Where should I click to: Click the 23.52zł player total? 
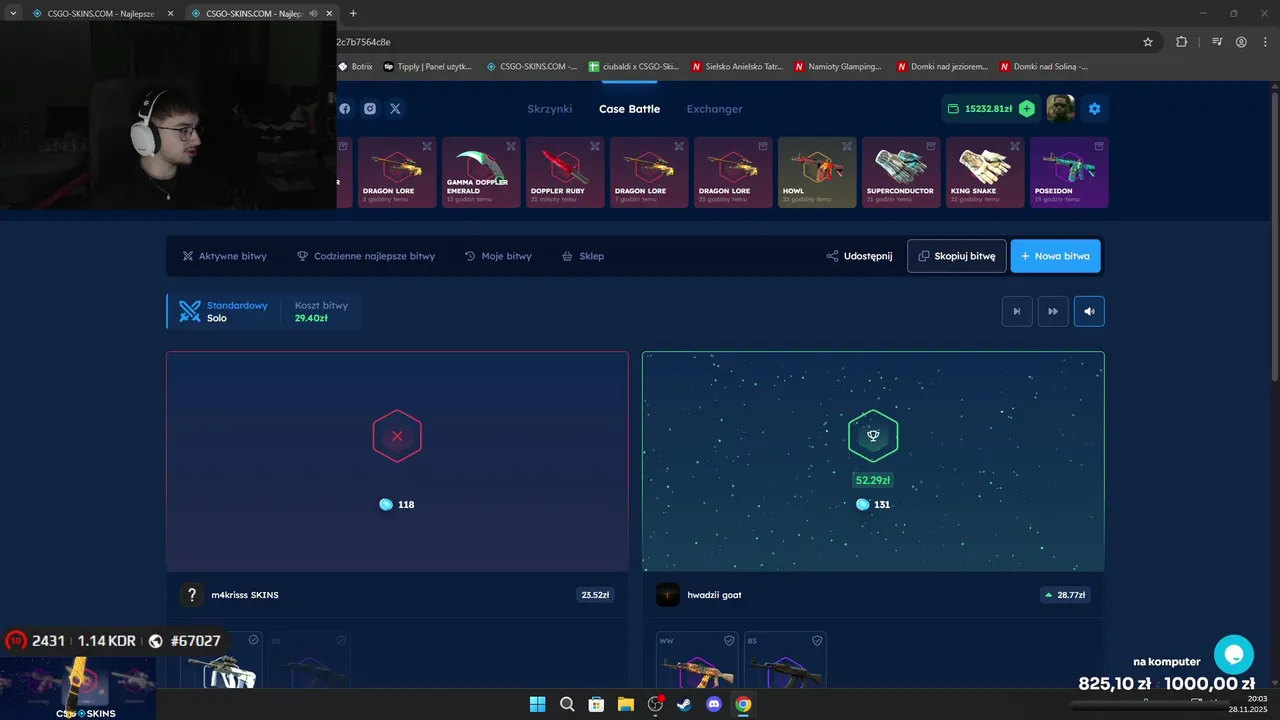coord(595,595)
